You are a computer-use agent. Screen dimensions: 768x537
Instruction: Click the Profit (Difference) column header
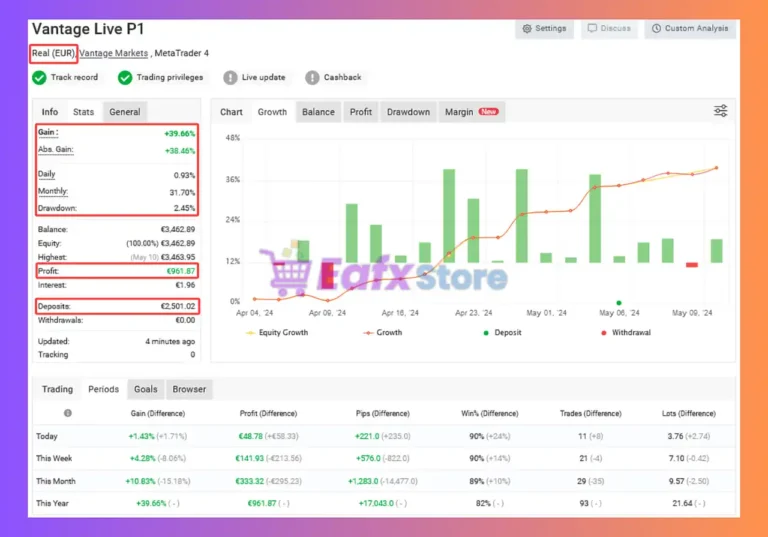point(268,414)
